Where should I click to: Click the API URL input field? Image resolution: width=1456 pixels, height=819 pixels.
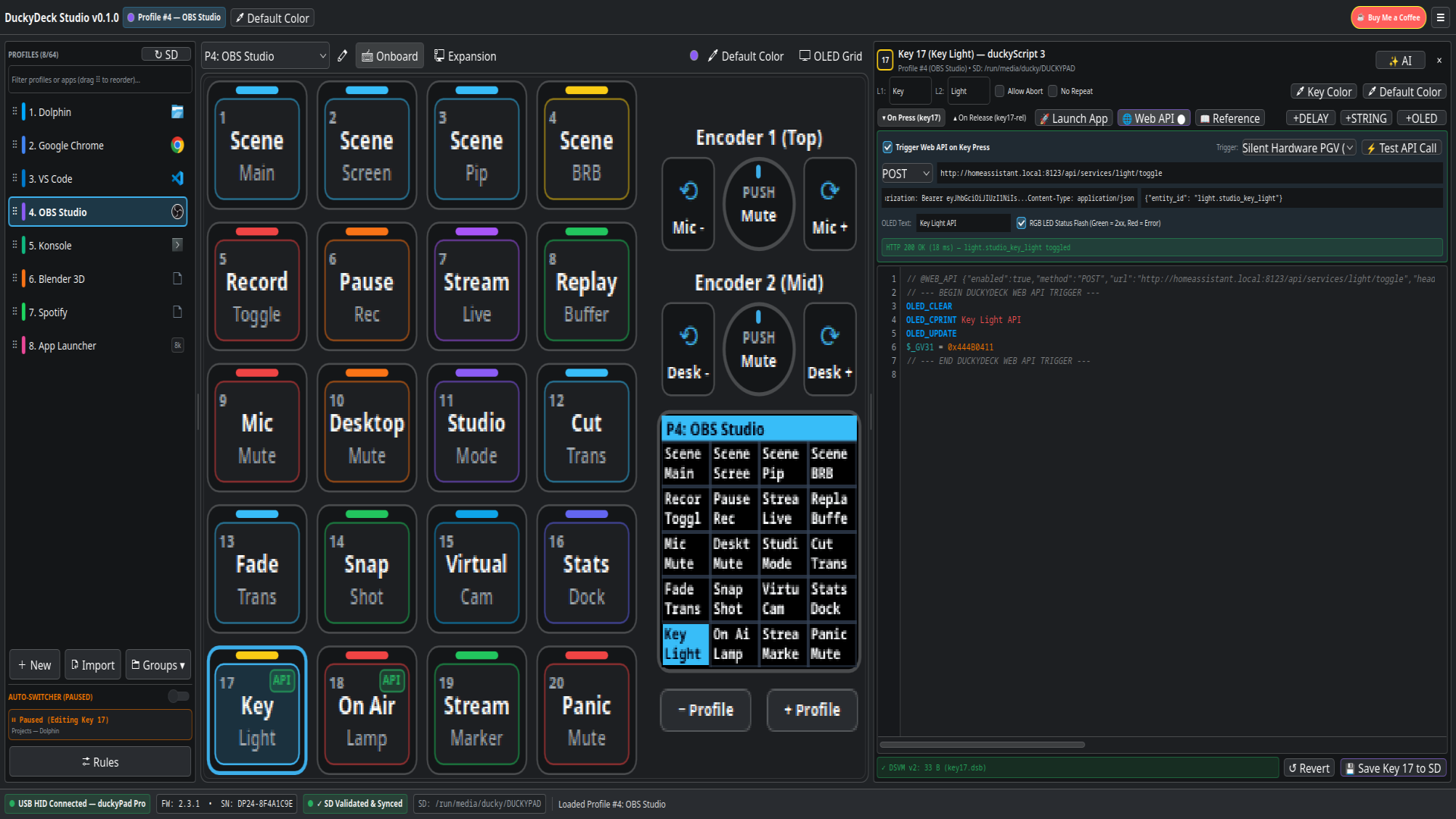[1189, 174]
